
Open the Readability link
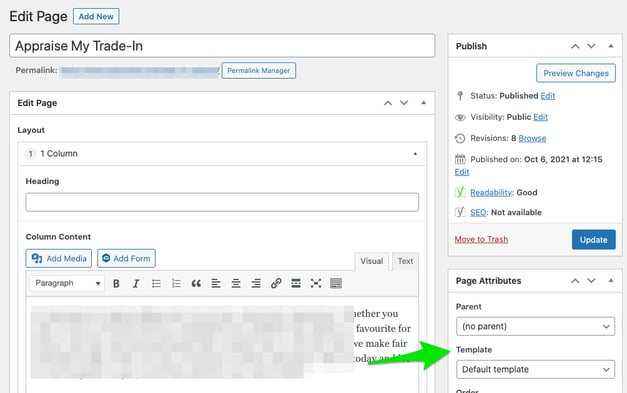click(x=491, y=193)
